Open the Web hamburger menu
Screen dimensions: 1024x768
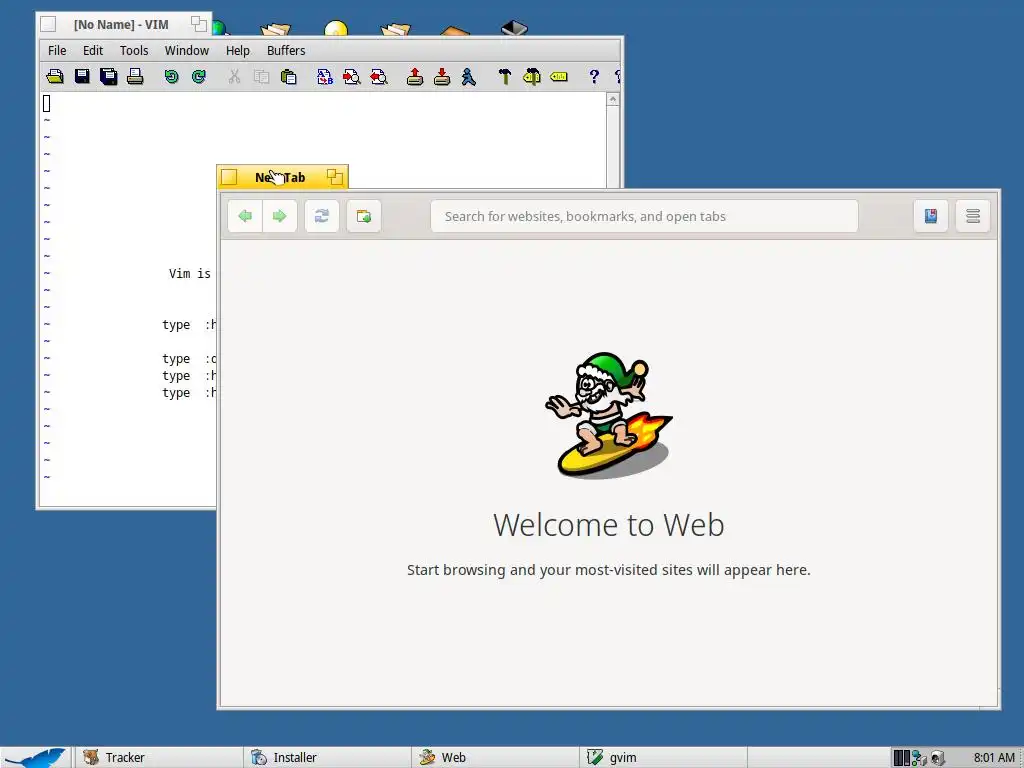[x=972, y=216]
